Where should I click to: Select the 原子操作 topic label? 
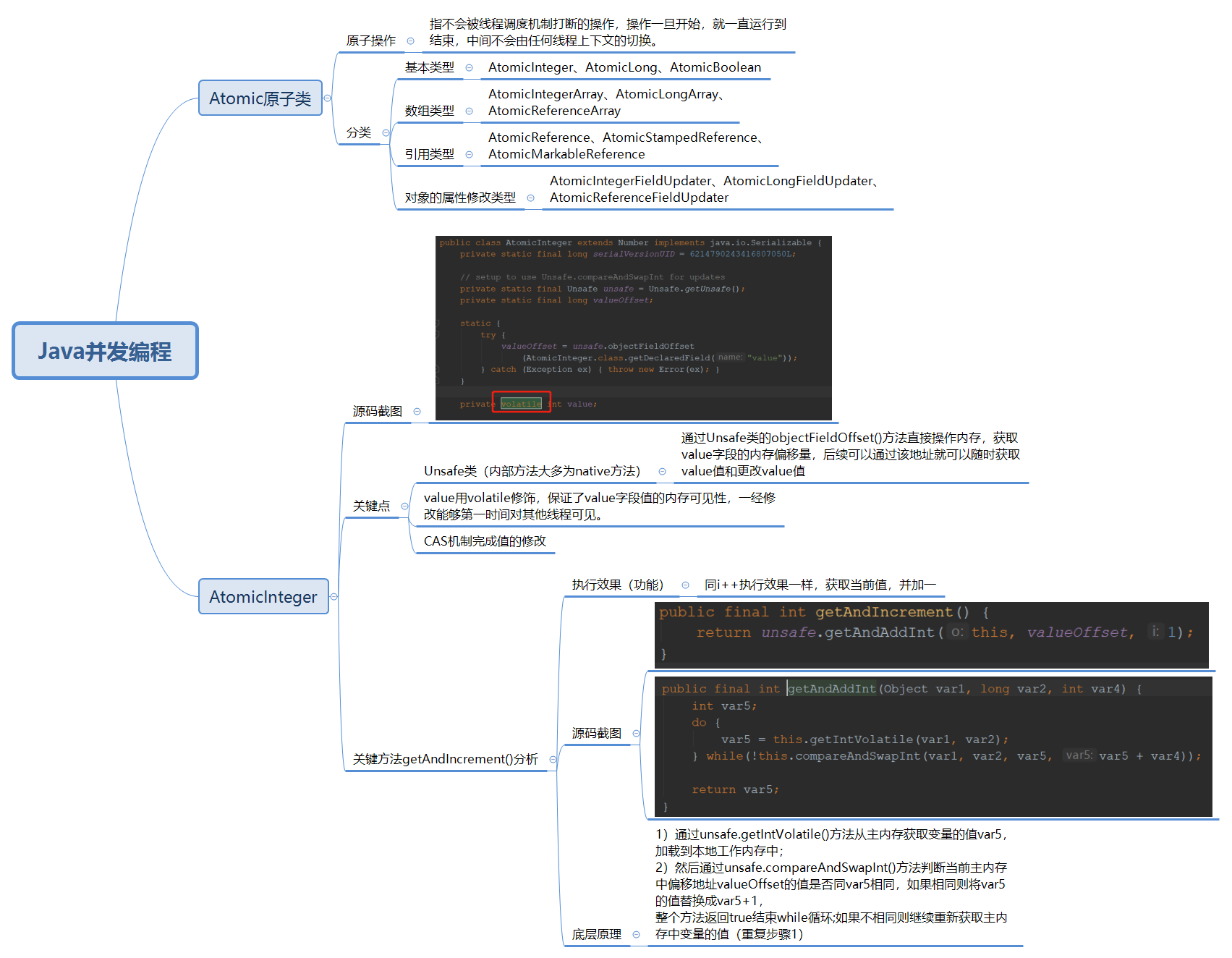[x=371, y=41]
